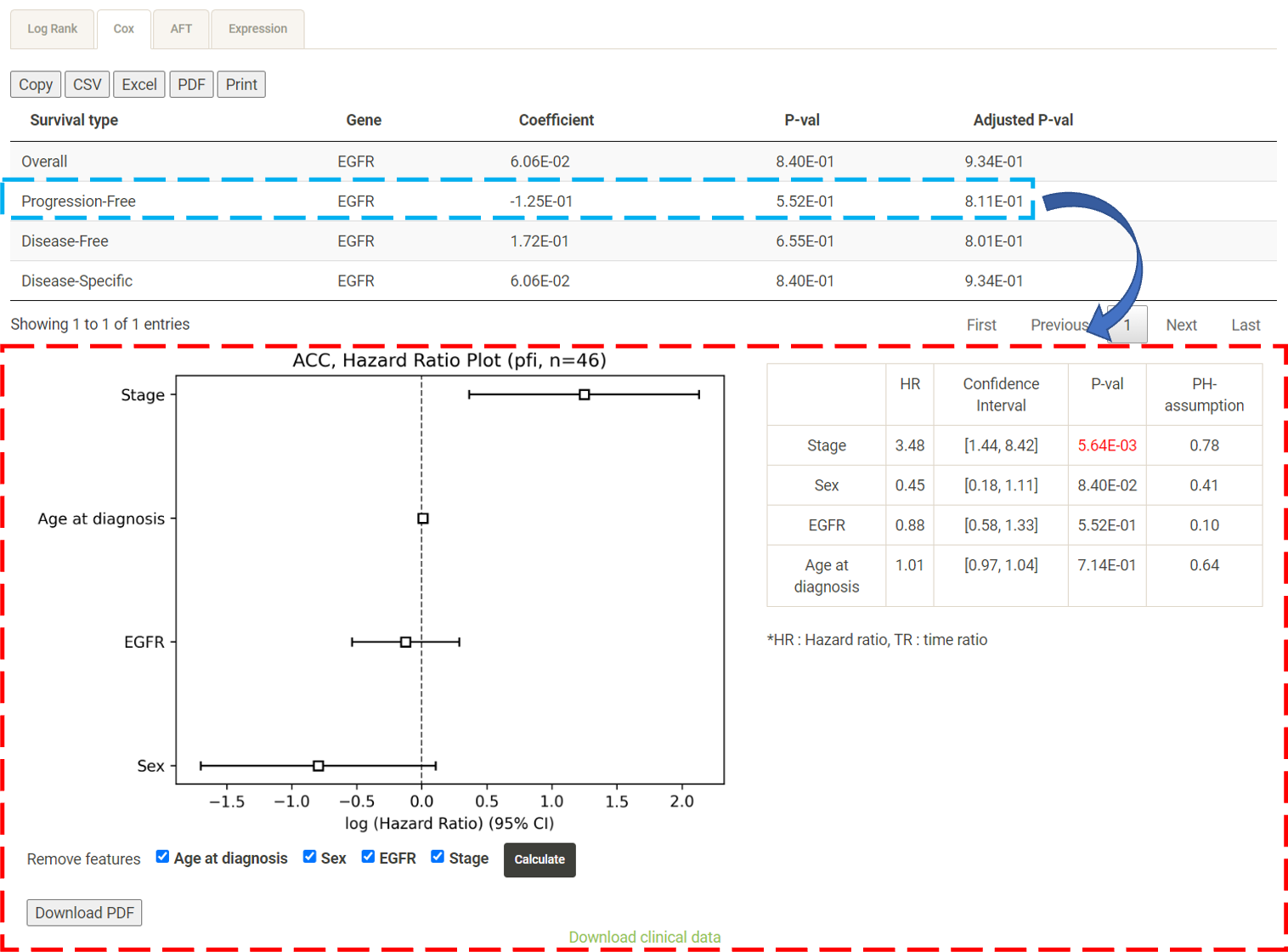Switch to the Log Rank tab
This screenshot has width=1288, height=952.
pos(52,29)
